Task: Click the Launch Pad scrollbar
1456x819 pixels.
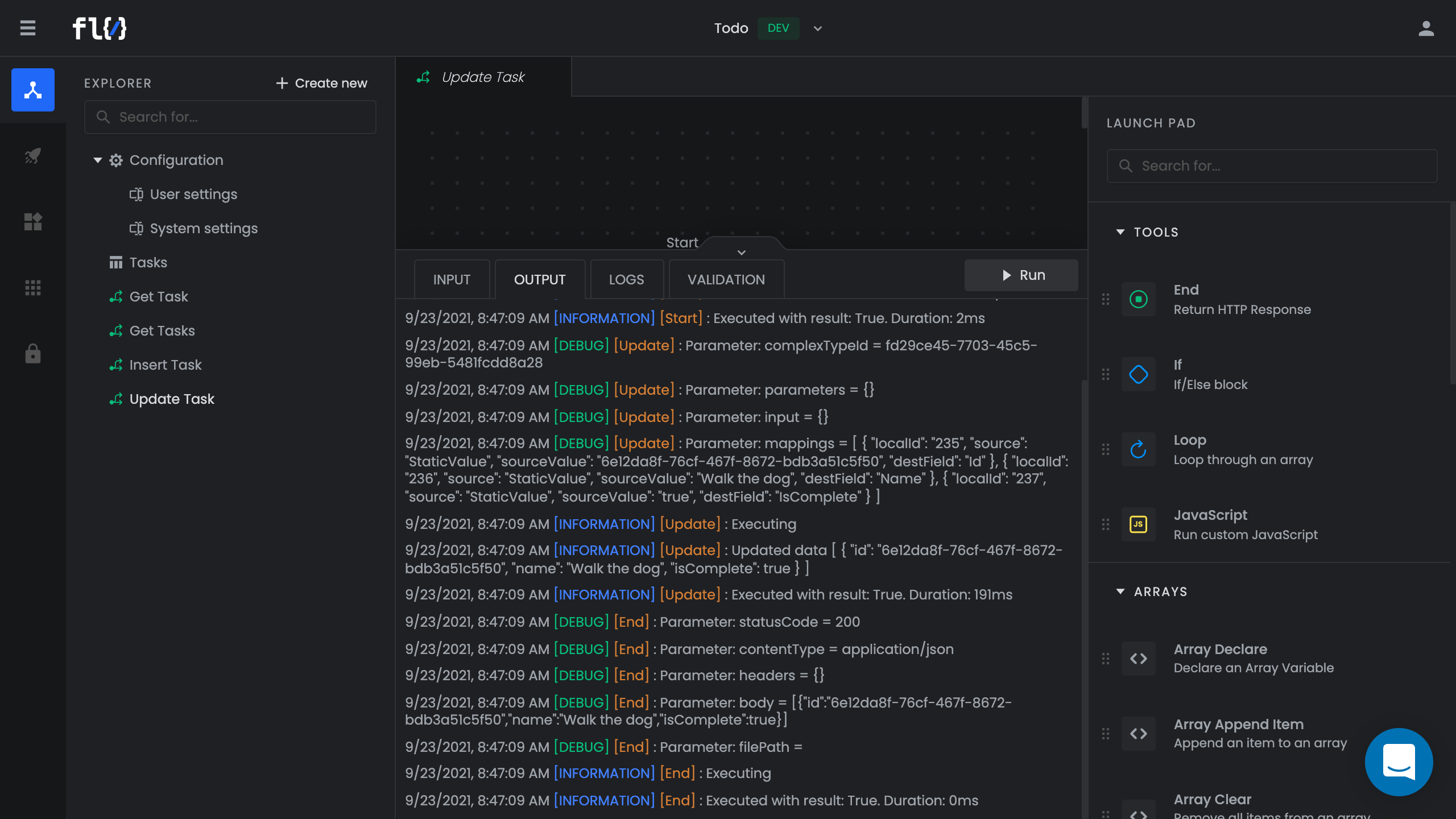Action: pyautogui.click(x=1452, y=293)
